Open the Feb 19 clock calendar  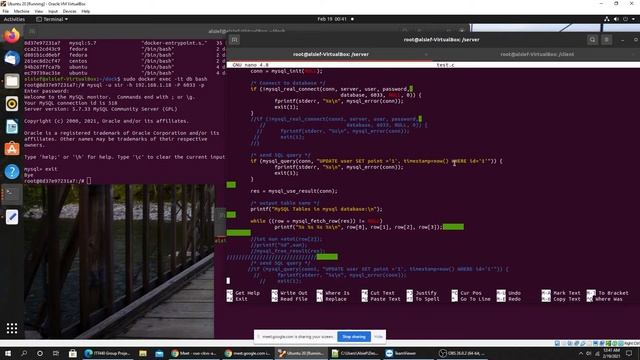332,19
